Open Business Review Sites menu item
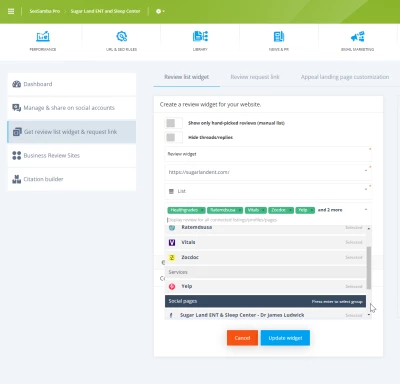Viewport: 400px width, 384px height. tap(72, 155)
